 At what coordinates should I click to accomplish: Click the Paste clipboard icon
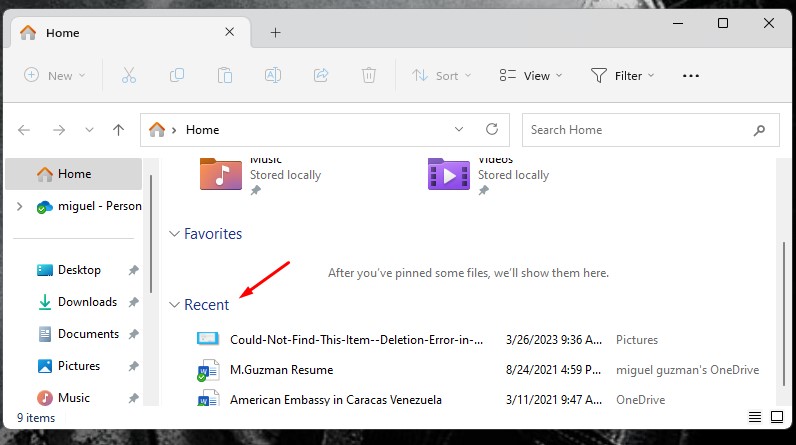click(225, 76)
